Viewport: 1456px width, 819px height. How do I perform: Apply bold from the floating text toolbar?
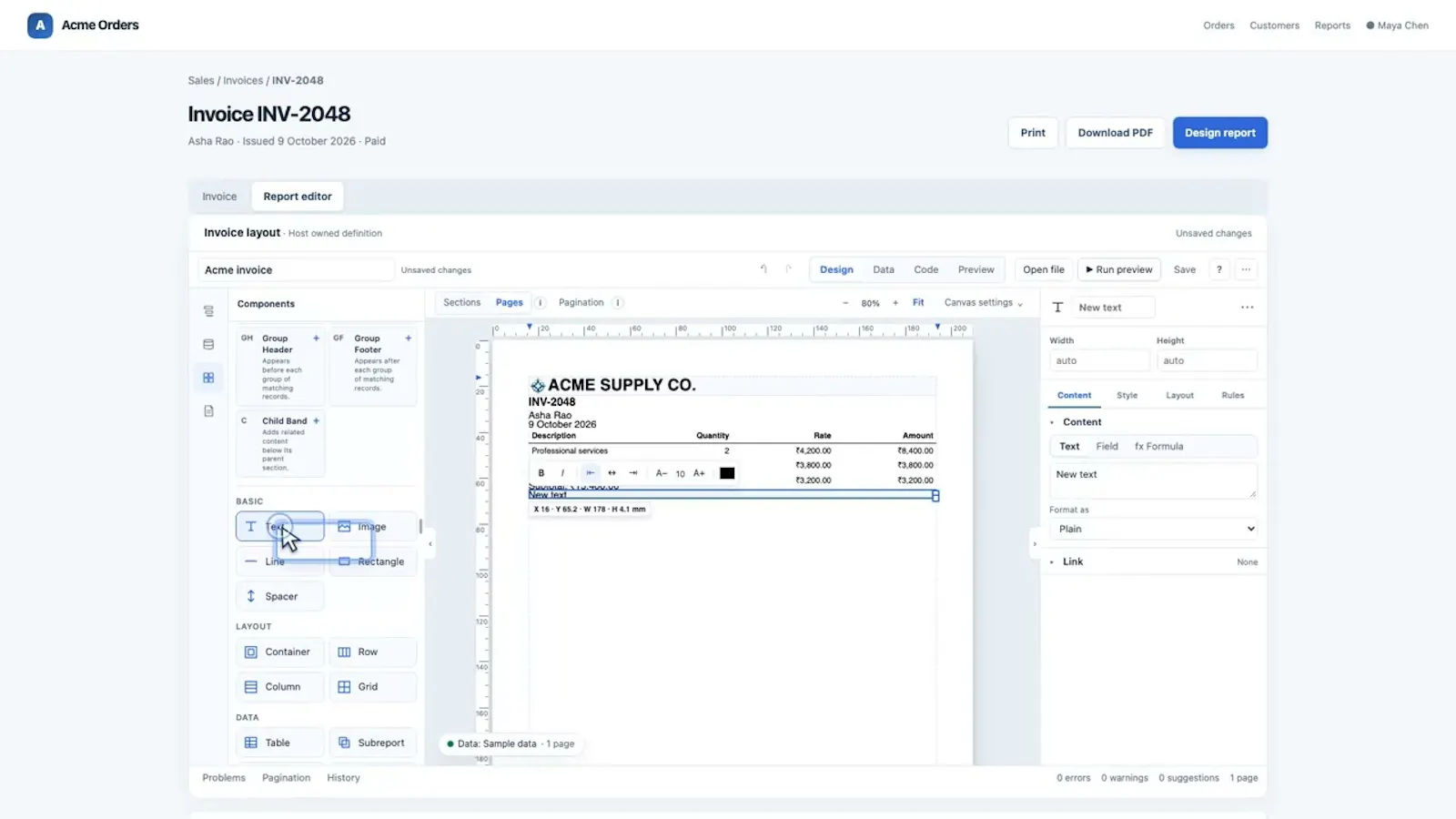541,473
